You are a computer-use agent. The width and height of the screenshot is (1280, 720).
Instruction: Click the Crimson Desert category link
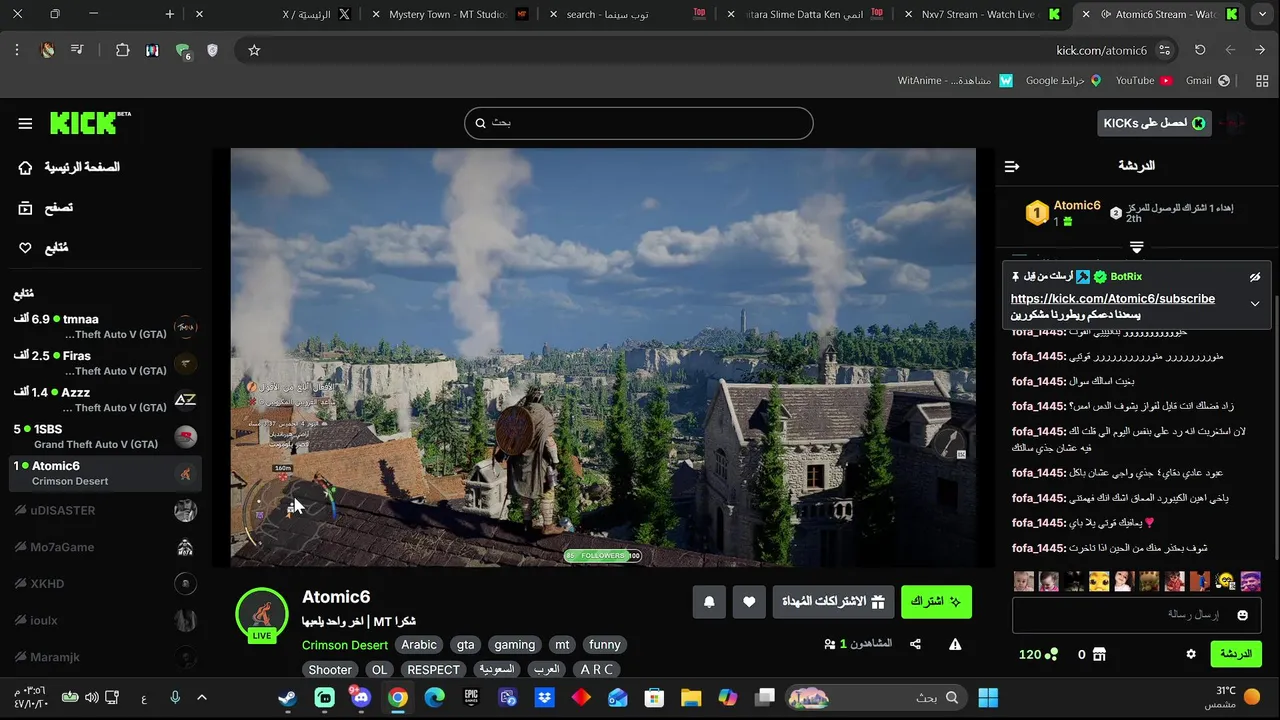pos(345,645)
